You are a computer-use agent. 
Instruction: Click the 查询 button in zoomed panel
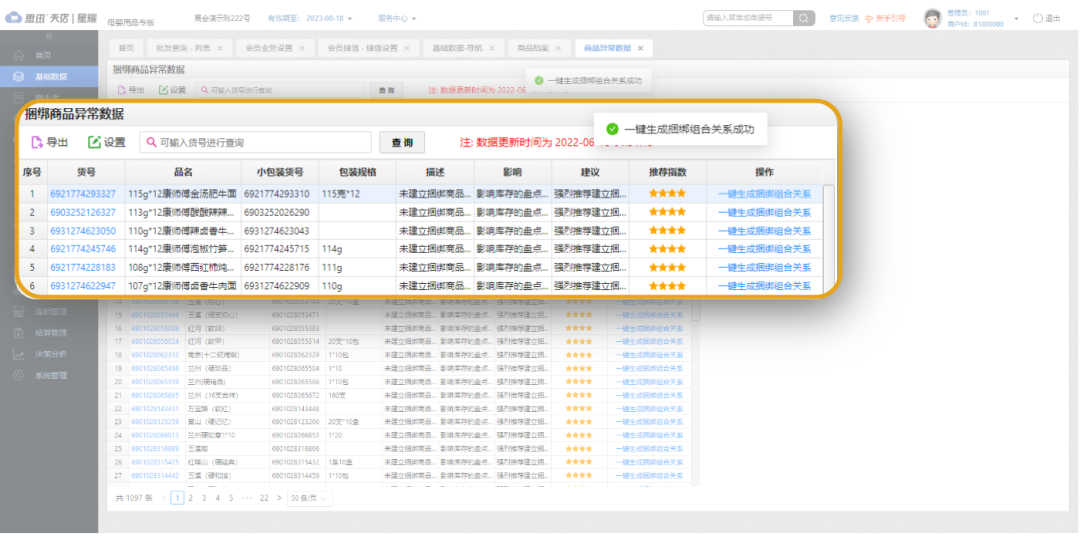[401, 143]
